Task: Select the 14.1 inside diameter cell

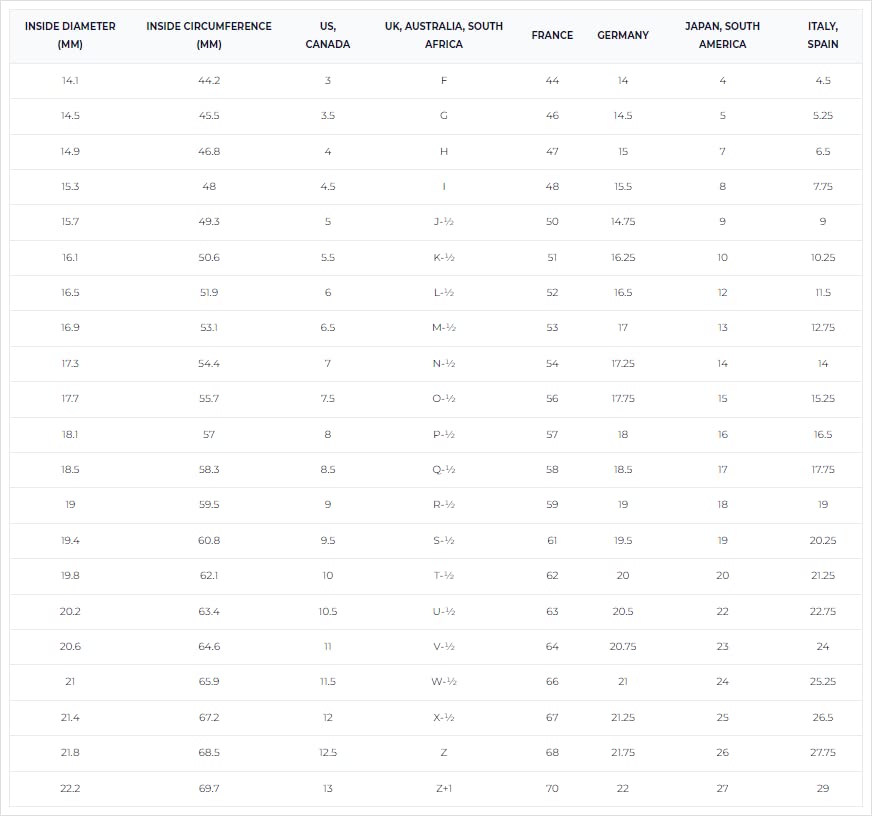Action: 70,81
